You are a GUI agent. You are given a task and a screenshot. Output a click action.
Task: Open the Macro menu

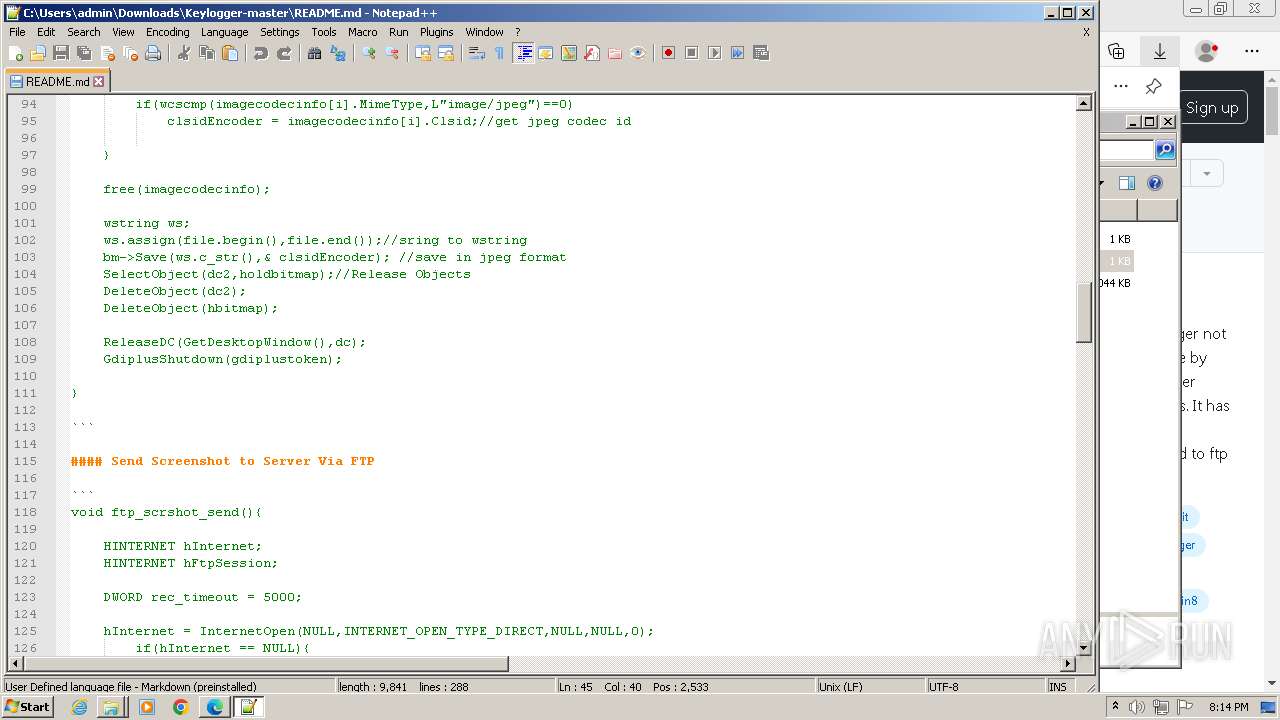(x=363, y=32)
